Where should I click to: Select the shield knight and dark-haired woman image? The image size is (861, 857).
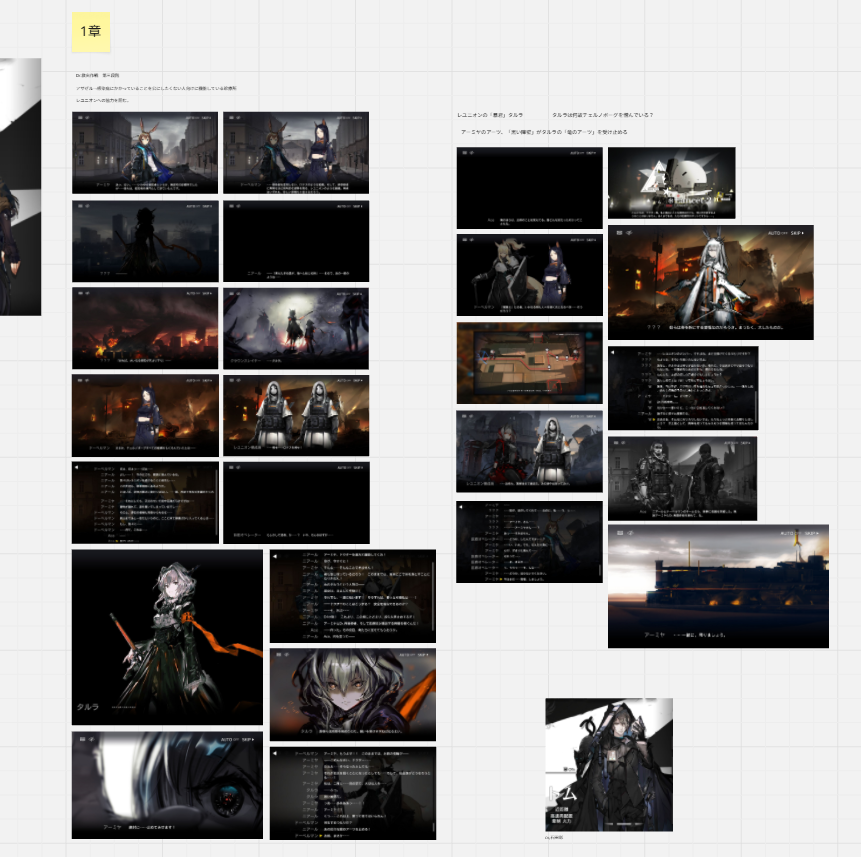(529, 275)
